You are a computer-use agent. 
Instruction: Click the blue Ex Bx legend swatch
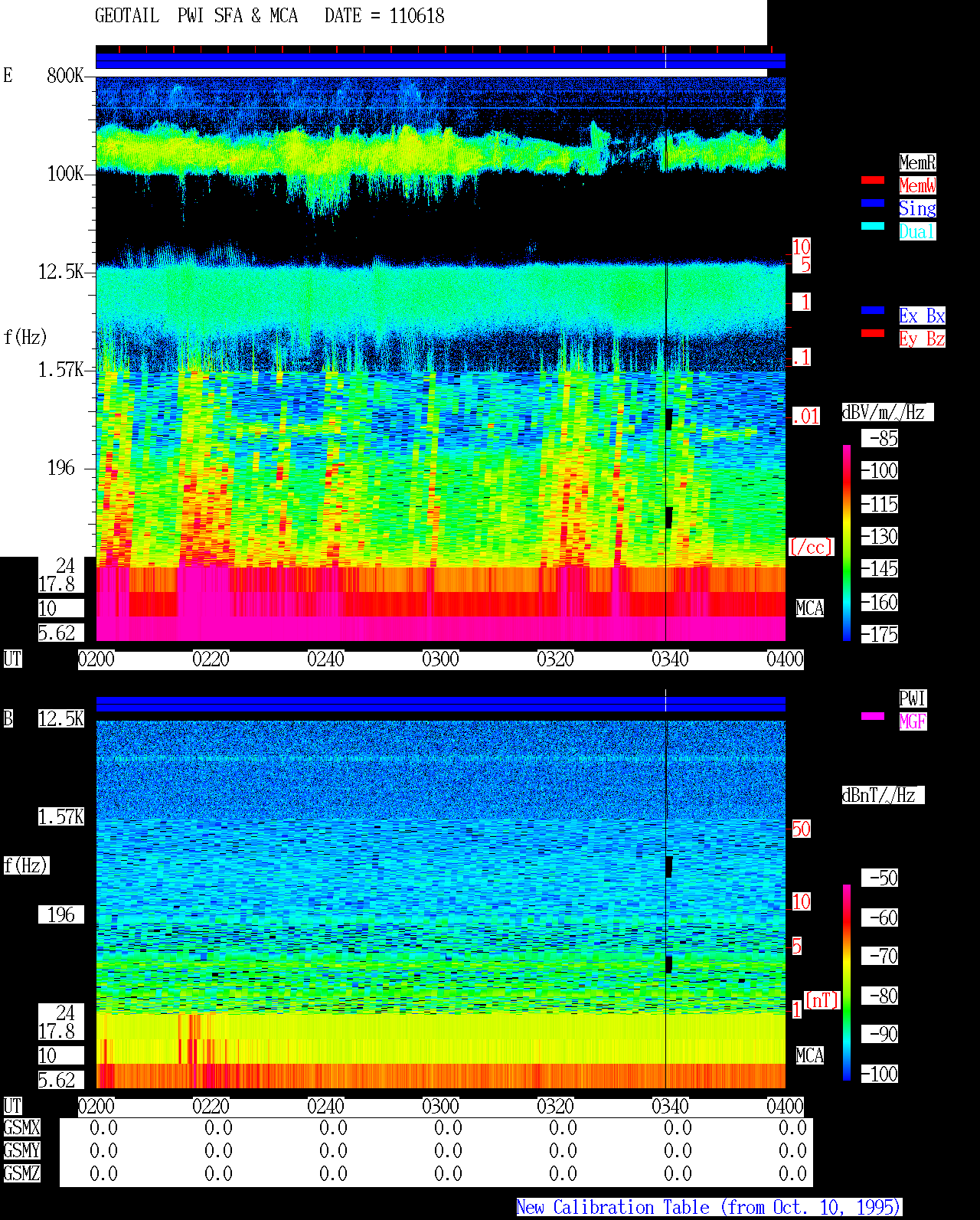click(x=873, y=310)
